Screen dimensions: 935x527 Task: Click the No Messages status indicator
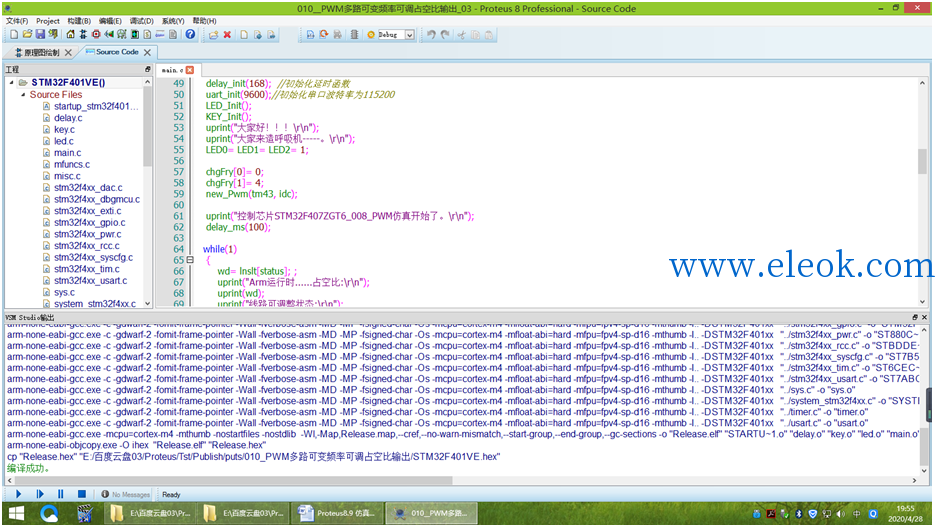(x=125, y=494)
